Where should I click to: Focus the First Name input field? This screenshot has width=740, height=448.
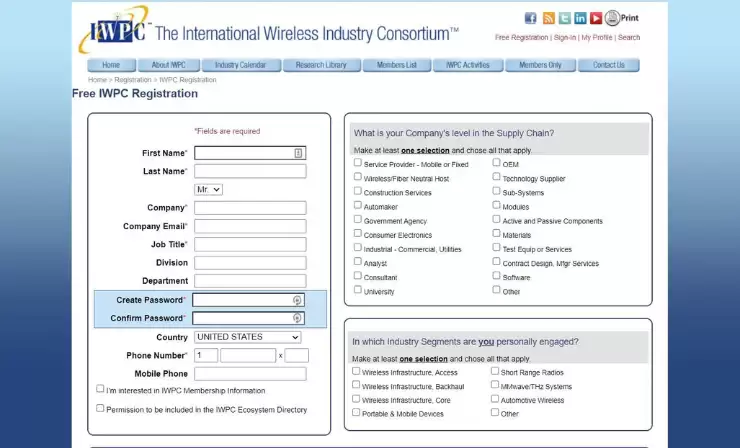pyautogui.click(x=250, y=153)
